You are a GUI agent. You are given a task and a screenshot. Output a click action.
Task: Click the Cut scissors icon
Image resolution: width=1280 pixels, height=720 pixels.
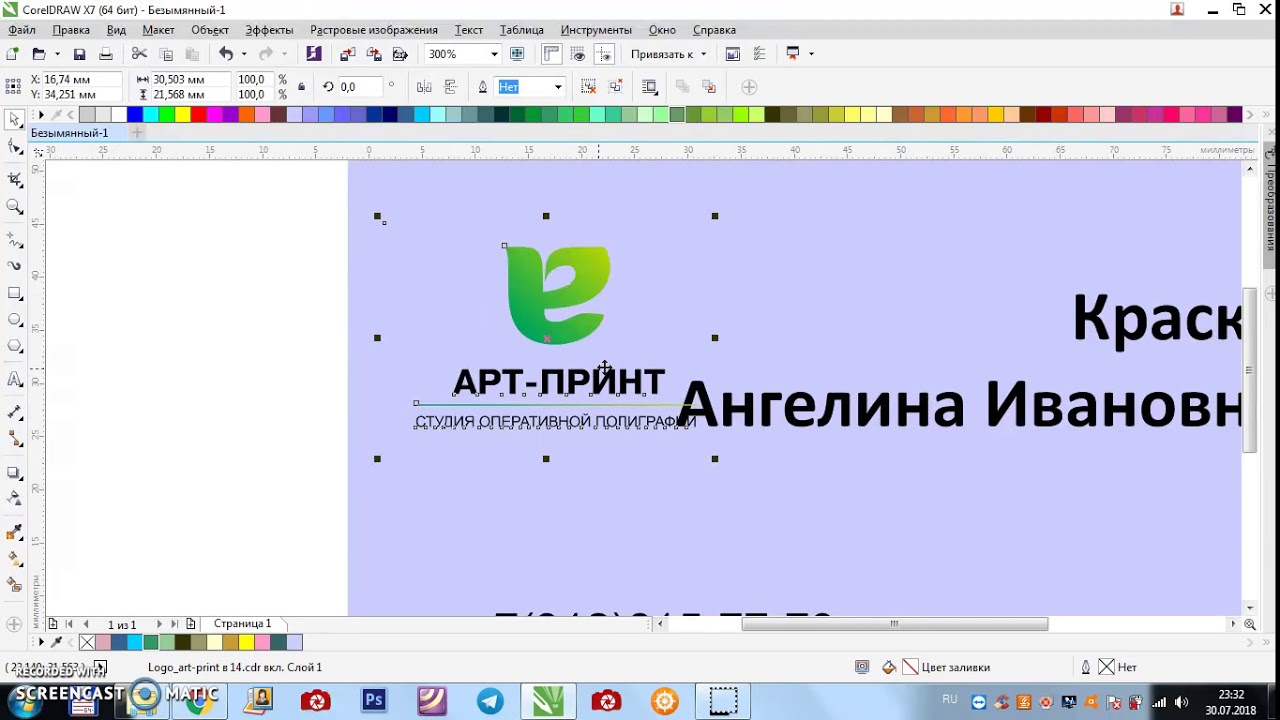[139, 54]
